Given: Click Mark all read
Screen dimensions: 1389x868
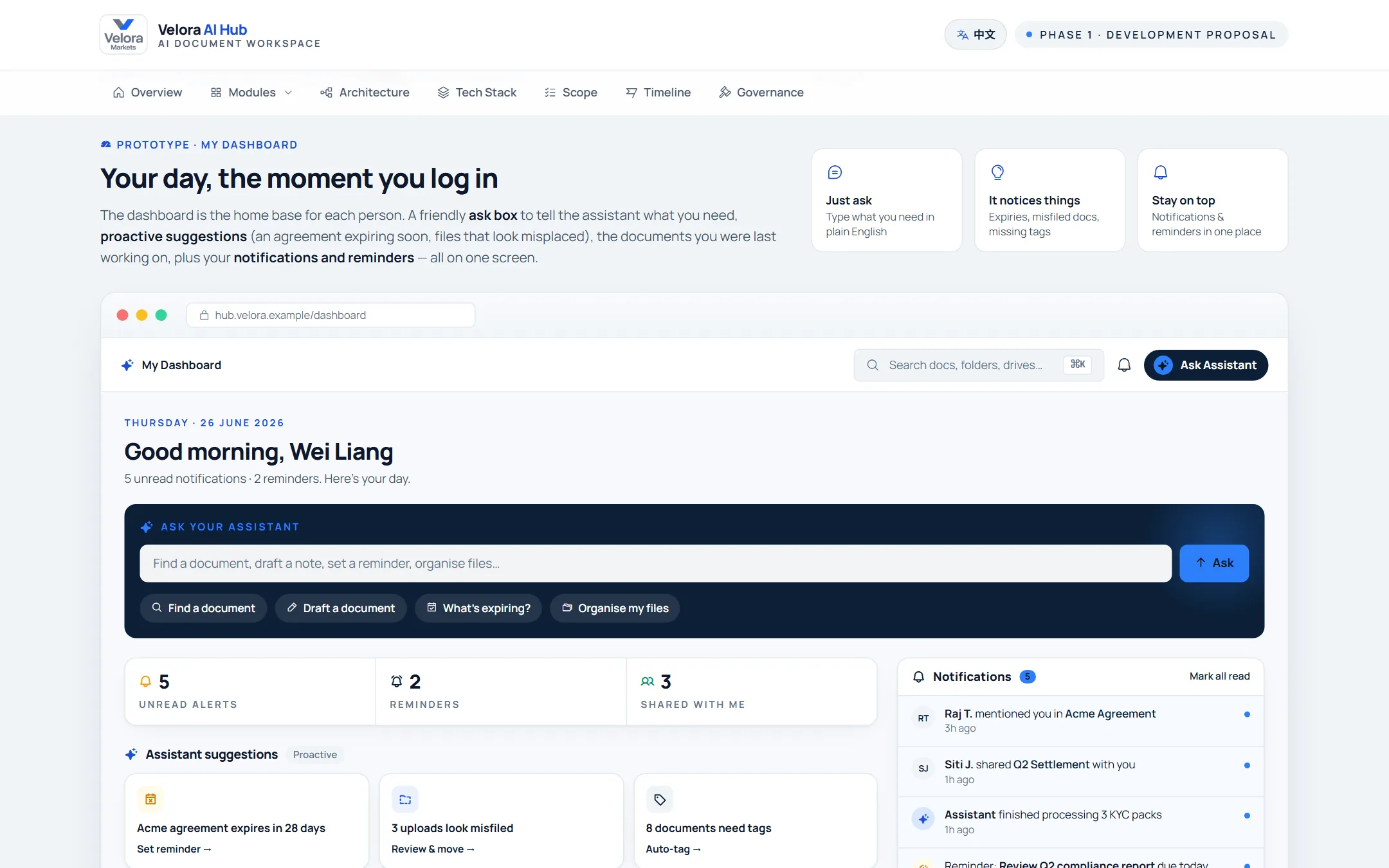Looking at the screenshot, I should pos(1219,676).
